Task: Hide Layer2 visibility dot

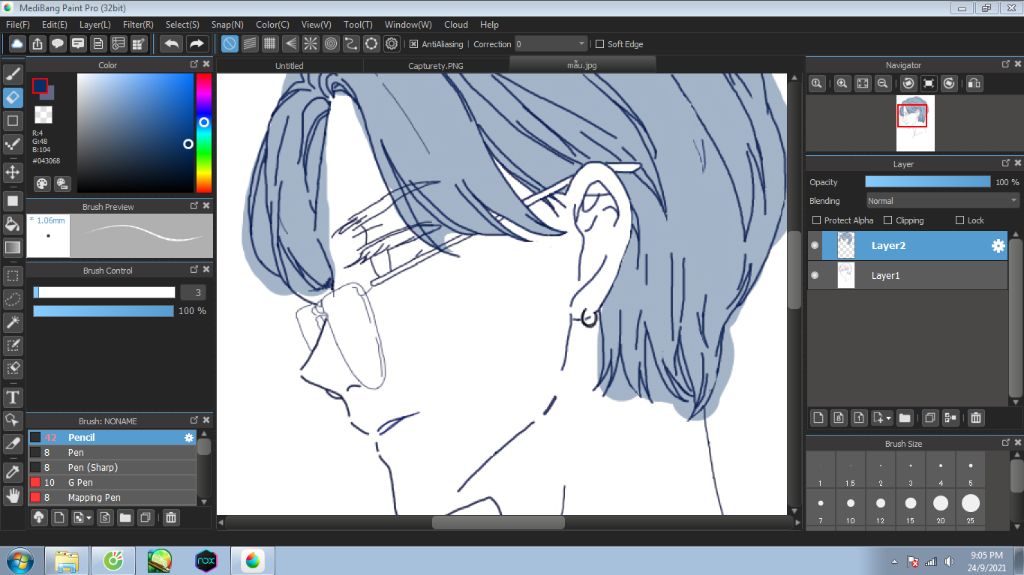Action: 814,246
